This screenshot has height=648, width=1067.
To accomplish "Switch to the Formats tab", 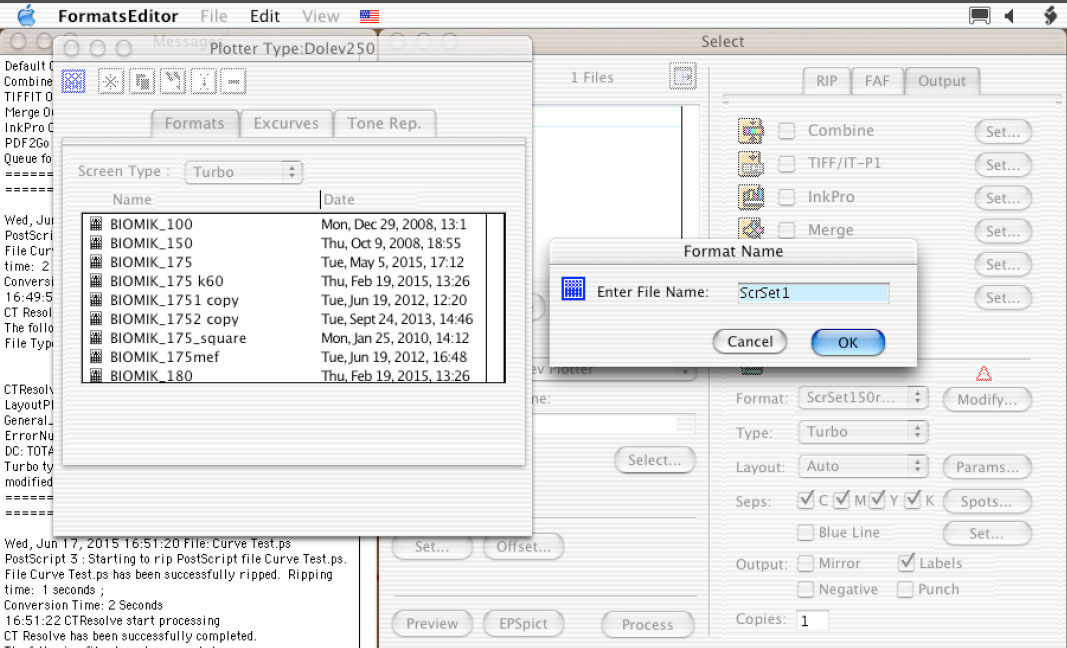I will pyautogui.click(x=195, y=123).
